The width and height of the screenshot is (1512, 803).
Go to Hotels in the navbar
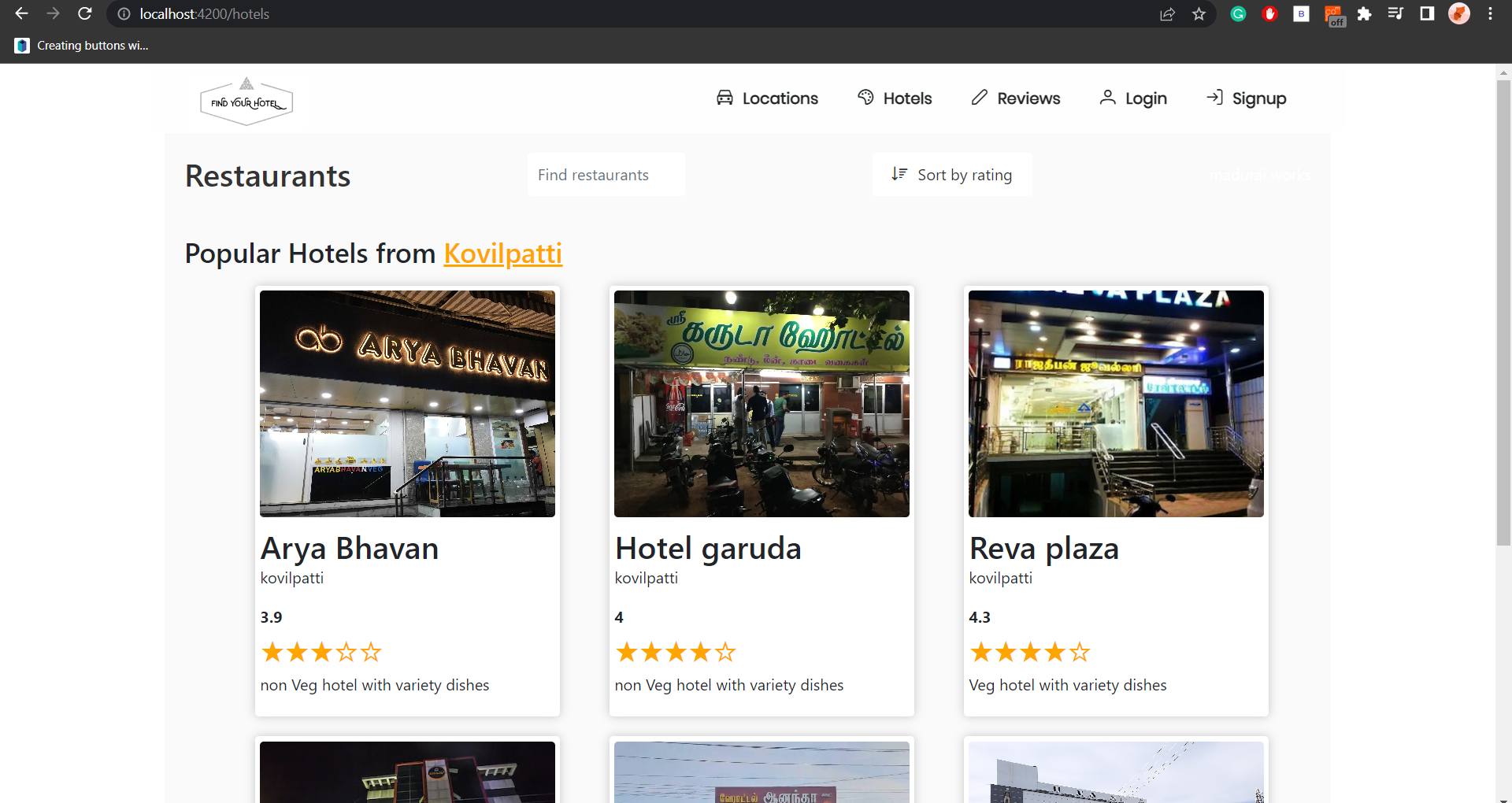(895, 98)
